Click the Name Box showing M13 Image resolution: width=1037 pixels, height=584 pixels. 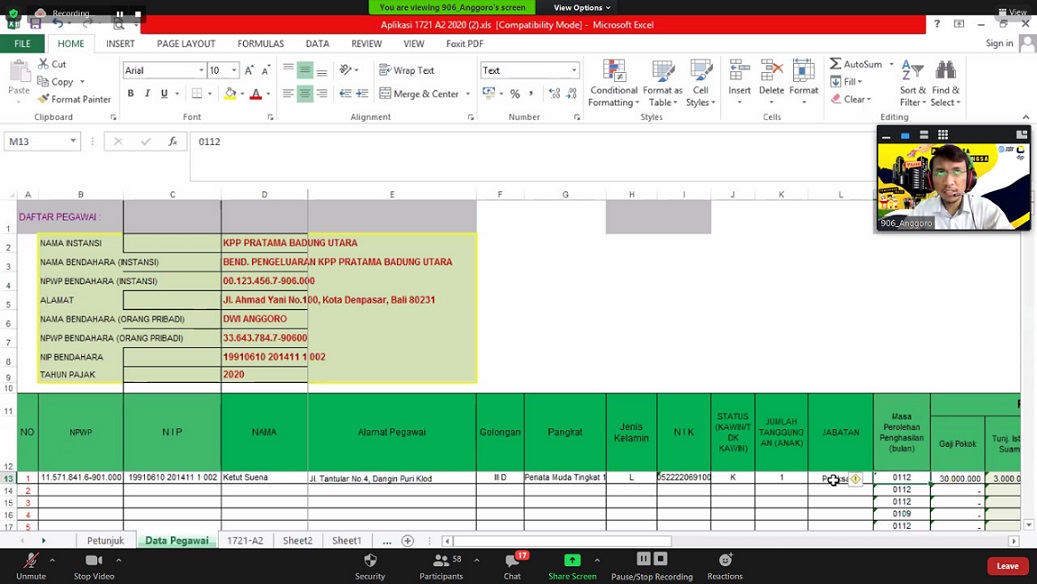tap(37, 142)
